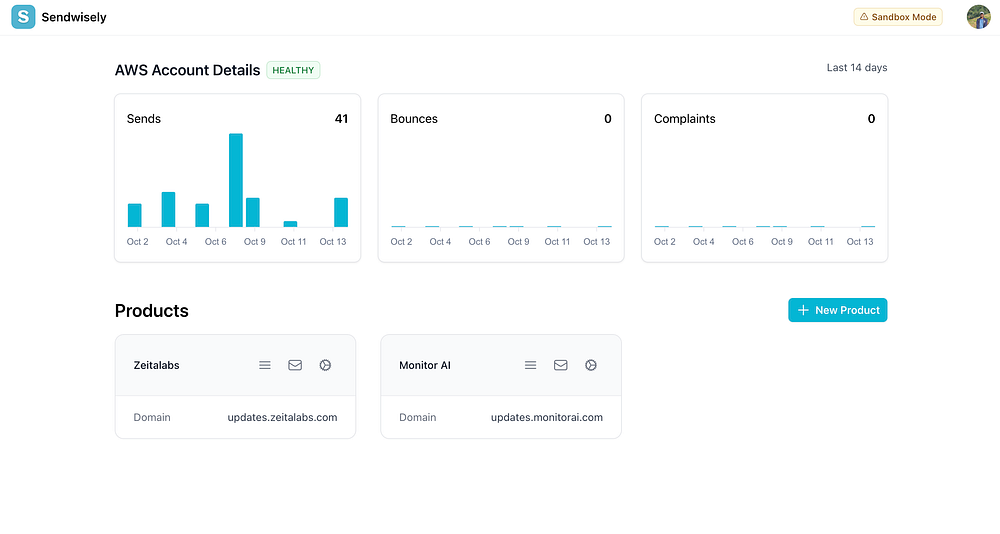Click the Sandbox Mode warning badge
This screenshot has width=1000, height=534.
pos(898,17)
